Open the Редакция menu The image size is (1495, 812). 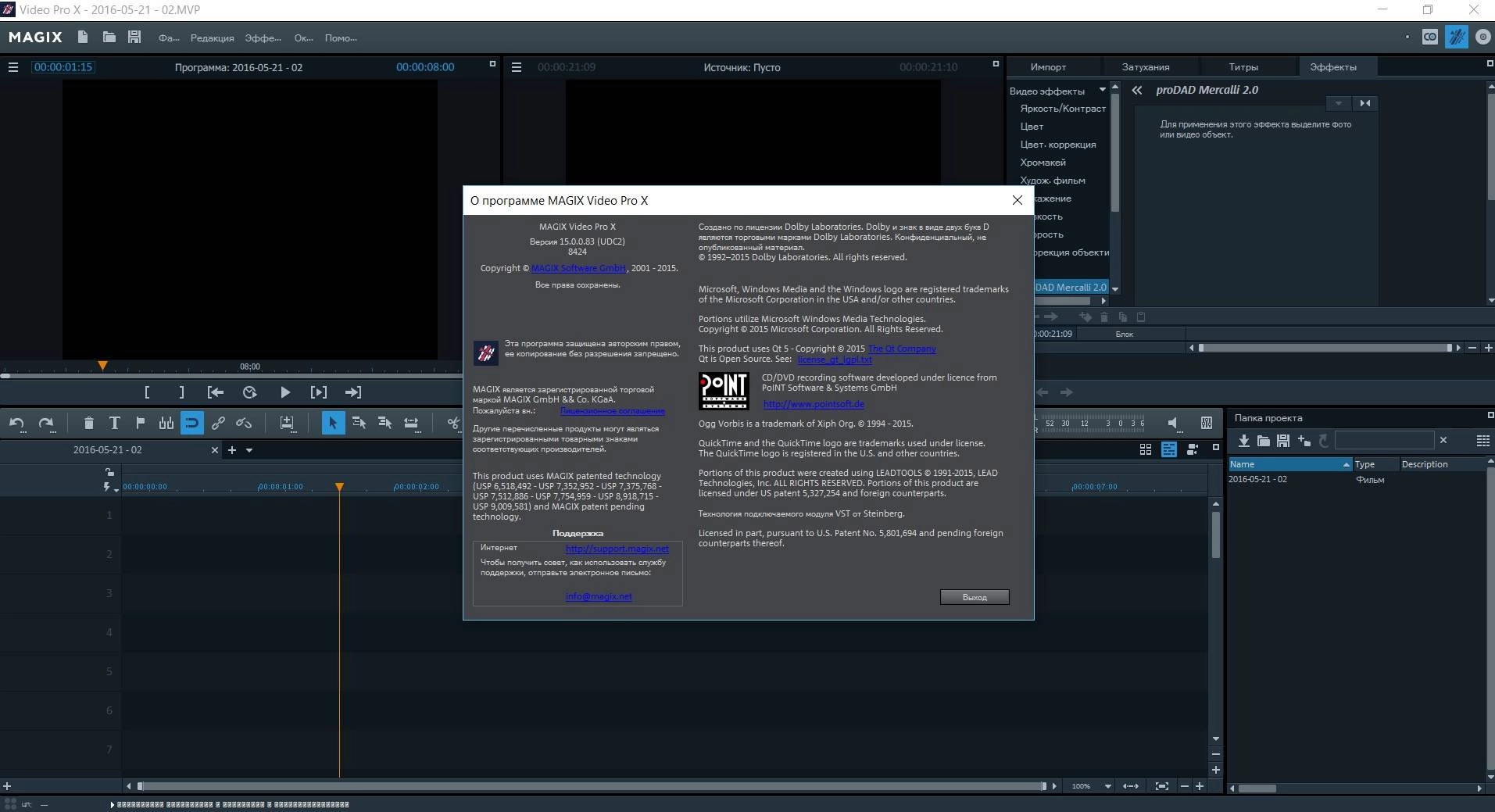click(212, 38)
